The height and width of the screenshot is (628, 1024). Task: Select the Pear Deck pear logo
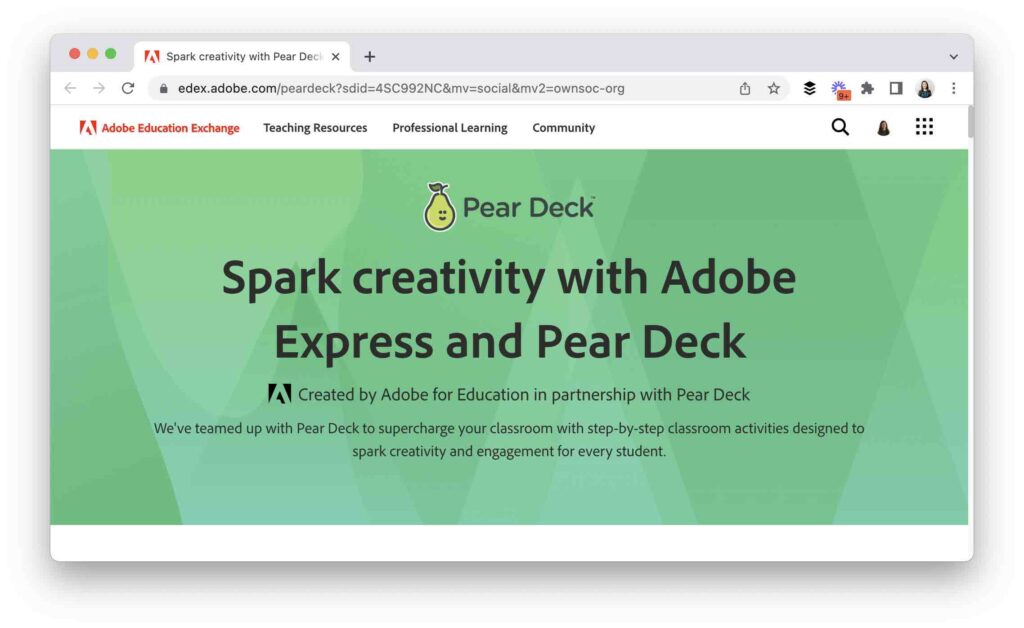tap(441, 206)
